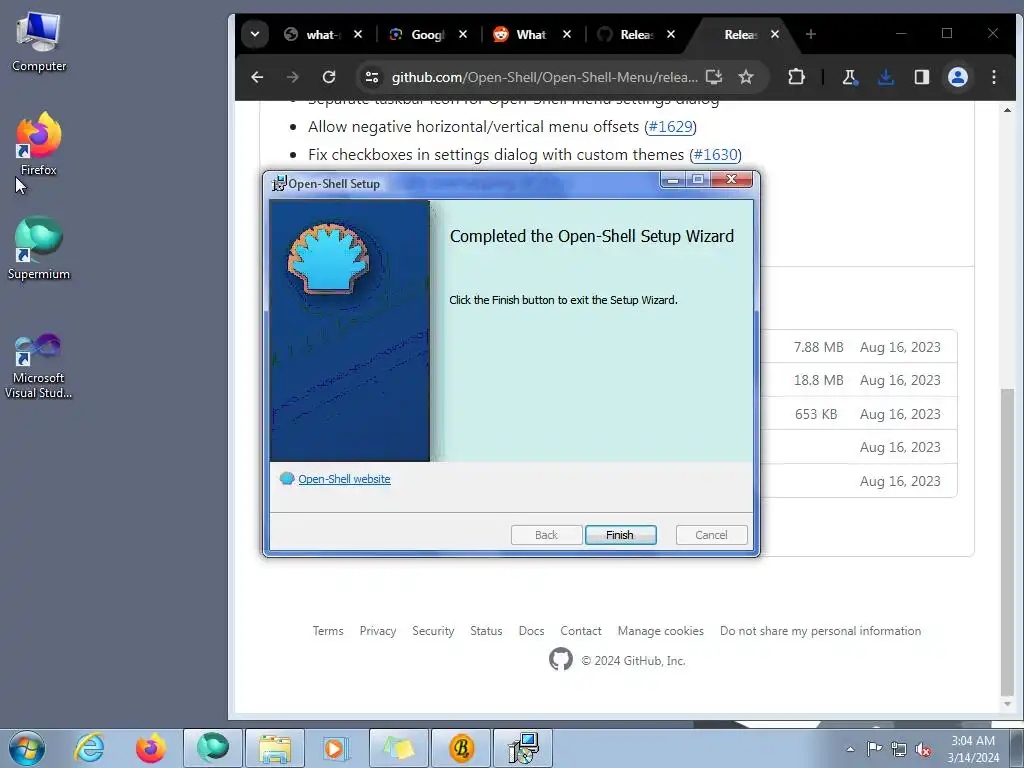
Task: Click Cancel in the Open-Shell Setup dialog
Action: point(711,535)
